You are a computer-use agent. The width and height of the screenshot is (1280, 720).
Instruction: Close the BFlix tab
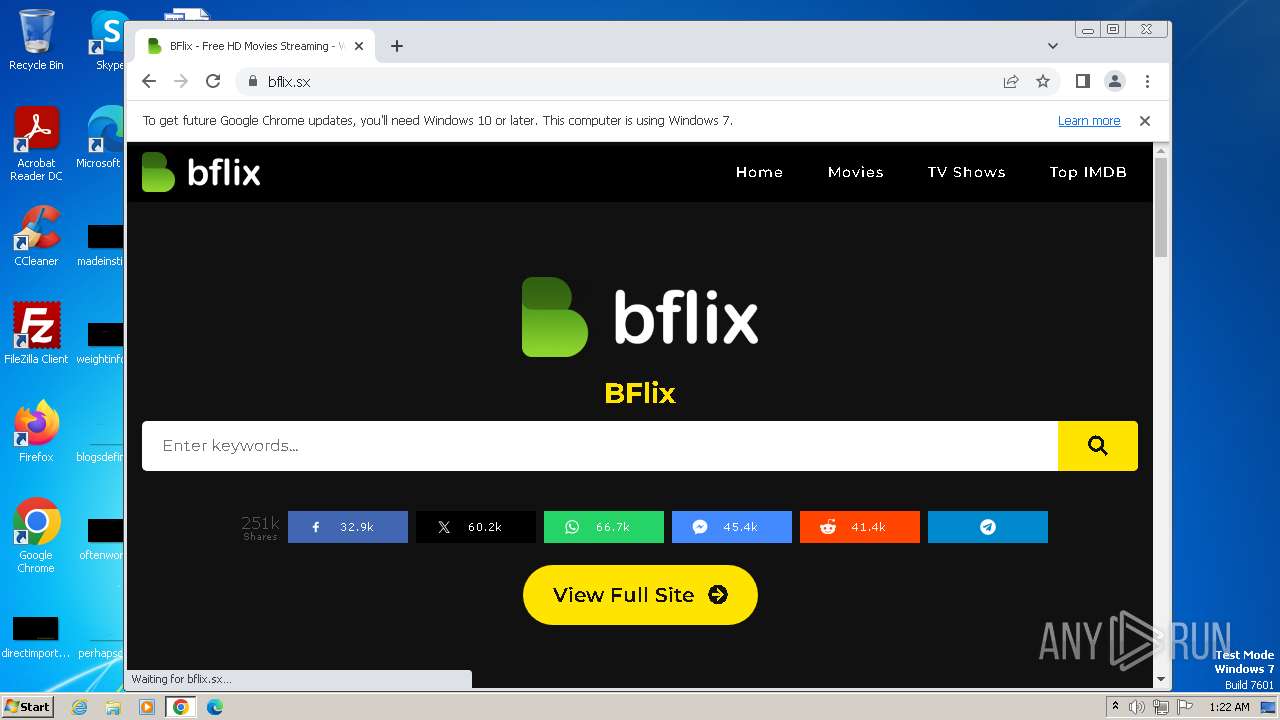click(x=359, y=46)
